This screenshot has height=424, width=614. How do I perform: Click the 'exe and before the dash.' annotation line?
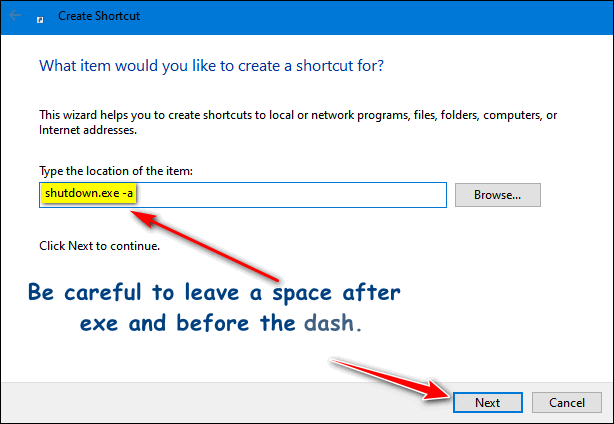(x=221, y=323)
